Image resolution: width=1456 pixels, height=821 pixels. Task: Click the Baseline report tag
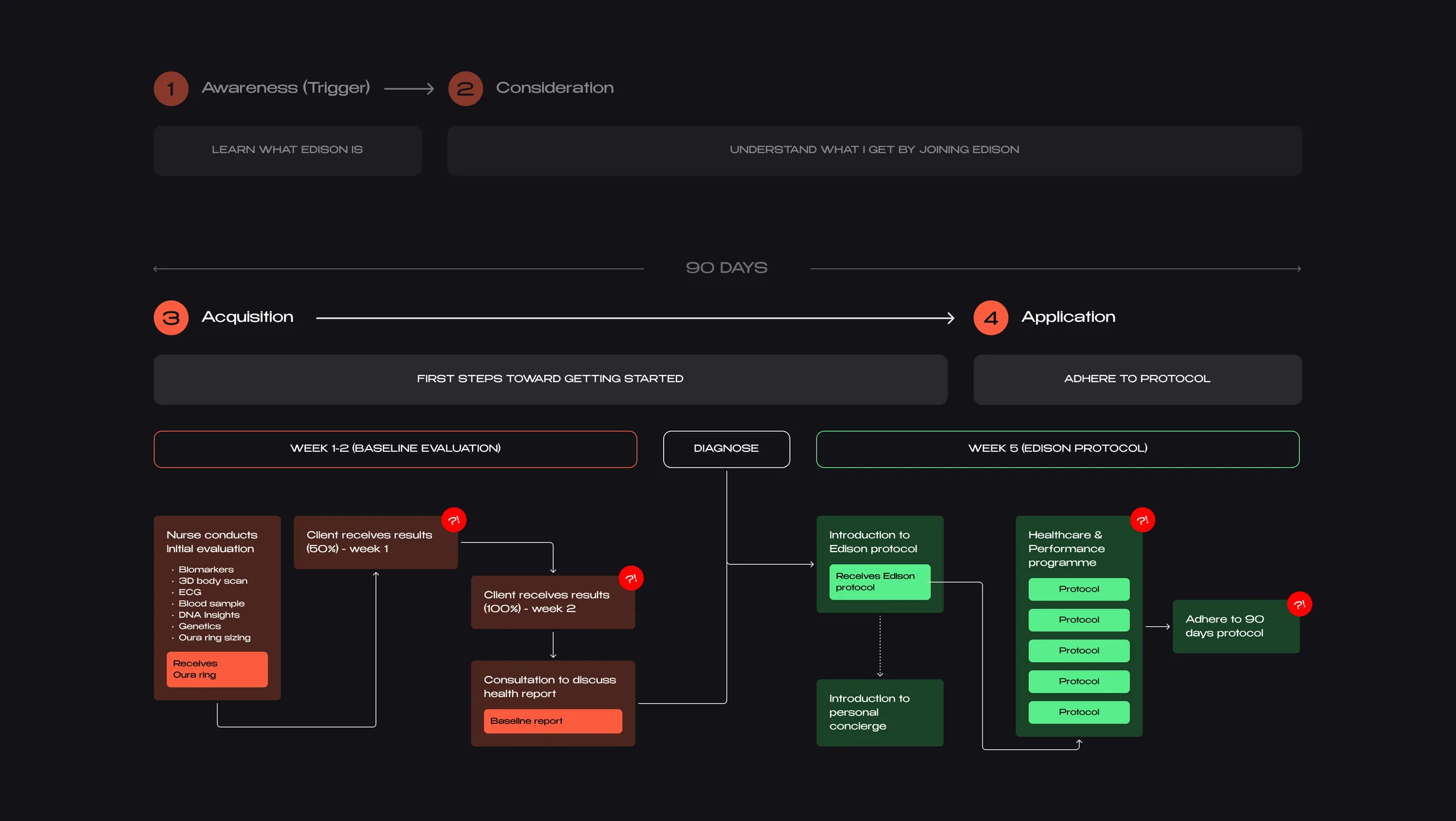pyautogui.click(x=553, y=721)
